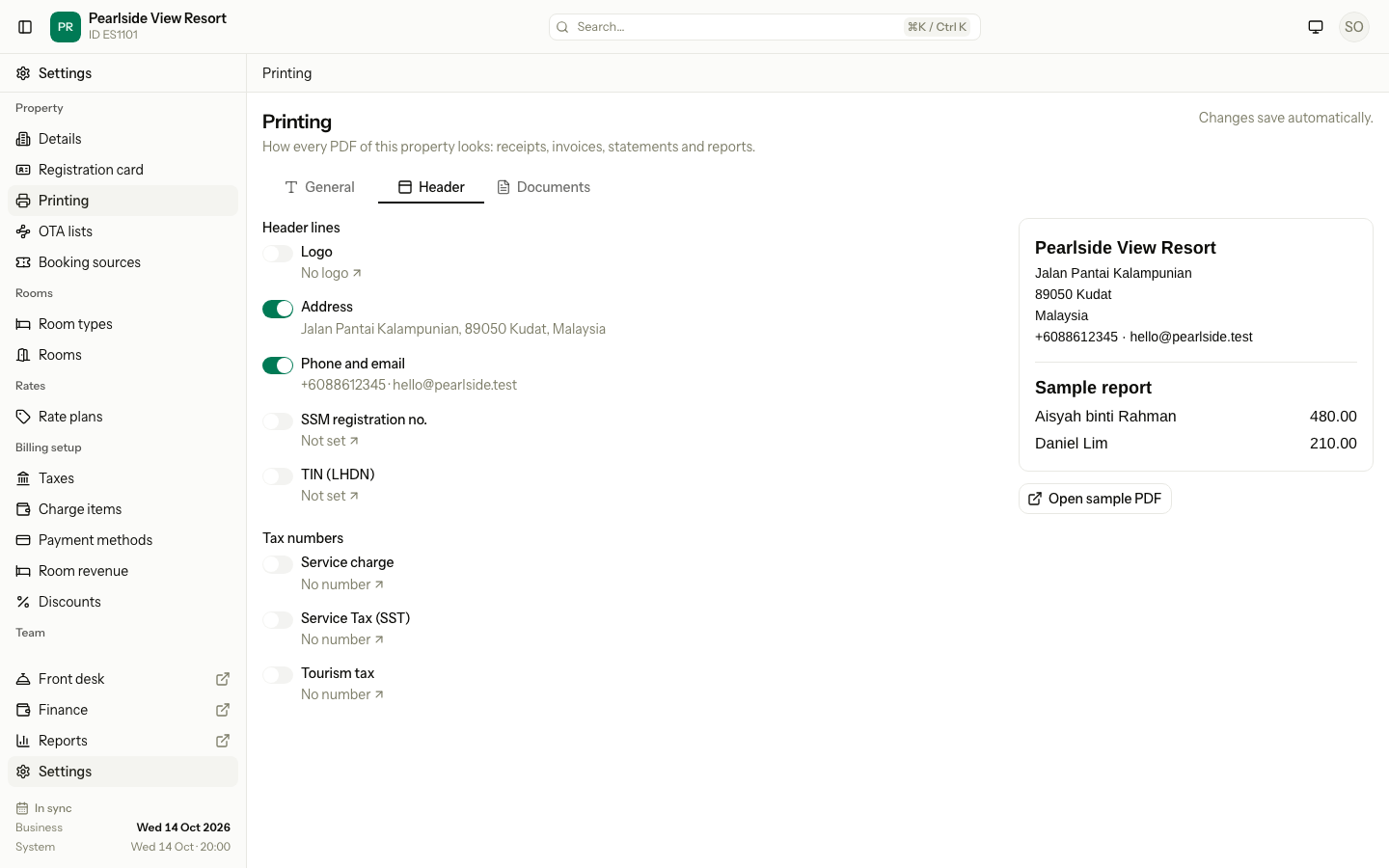This screenshot has height=868, width=1389.
Task: Select Printing in the sidebar
Action: click(123, 201)
